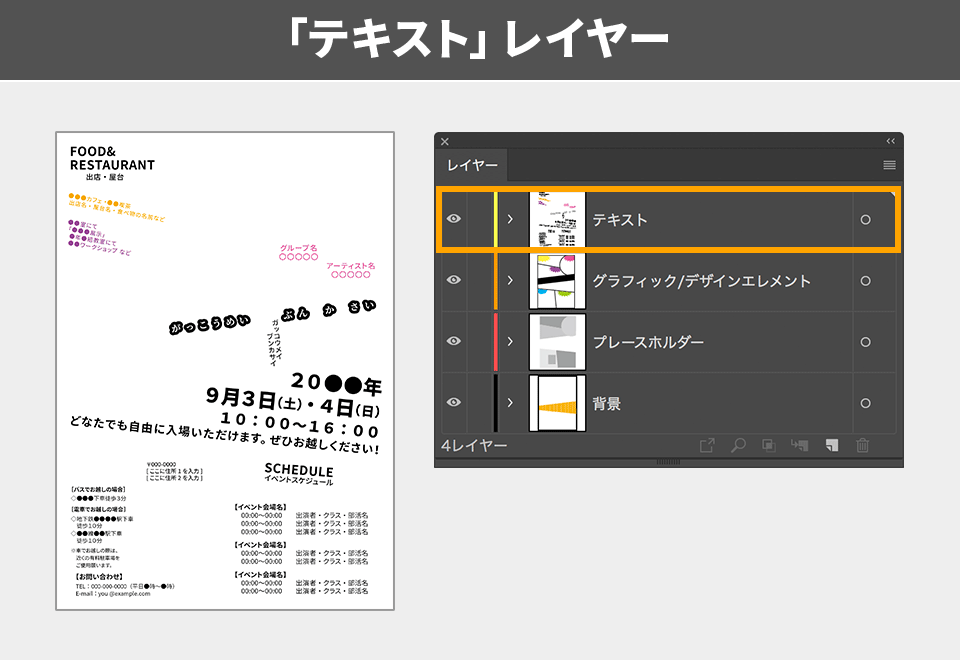Click make/release clipping mask icon

[x=769, y=445]
